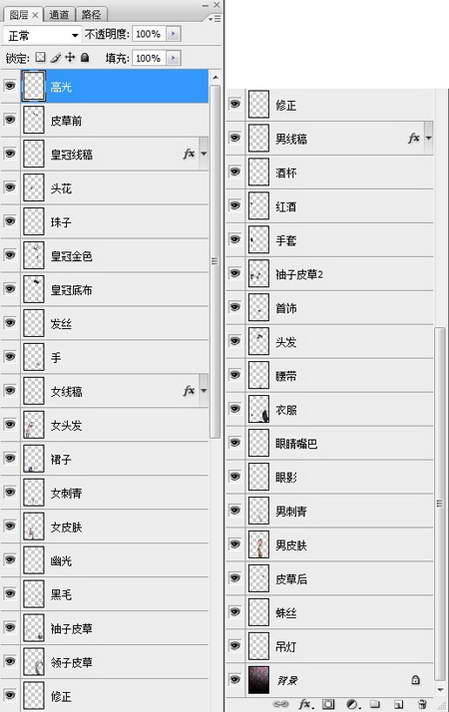449x712 pixels.
Task: Click the lock transparent pixels icon
Action: coord(41,57)
